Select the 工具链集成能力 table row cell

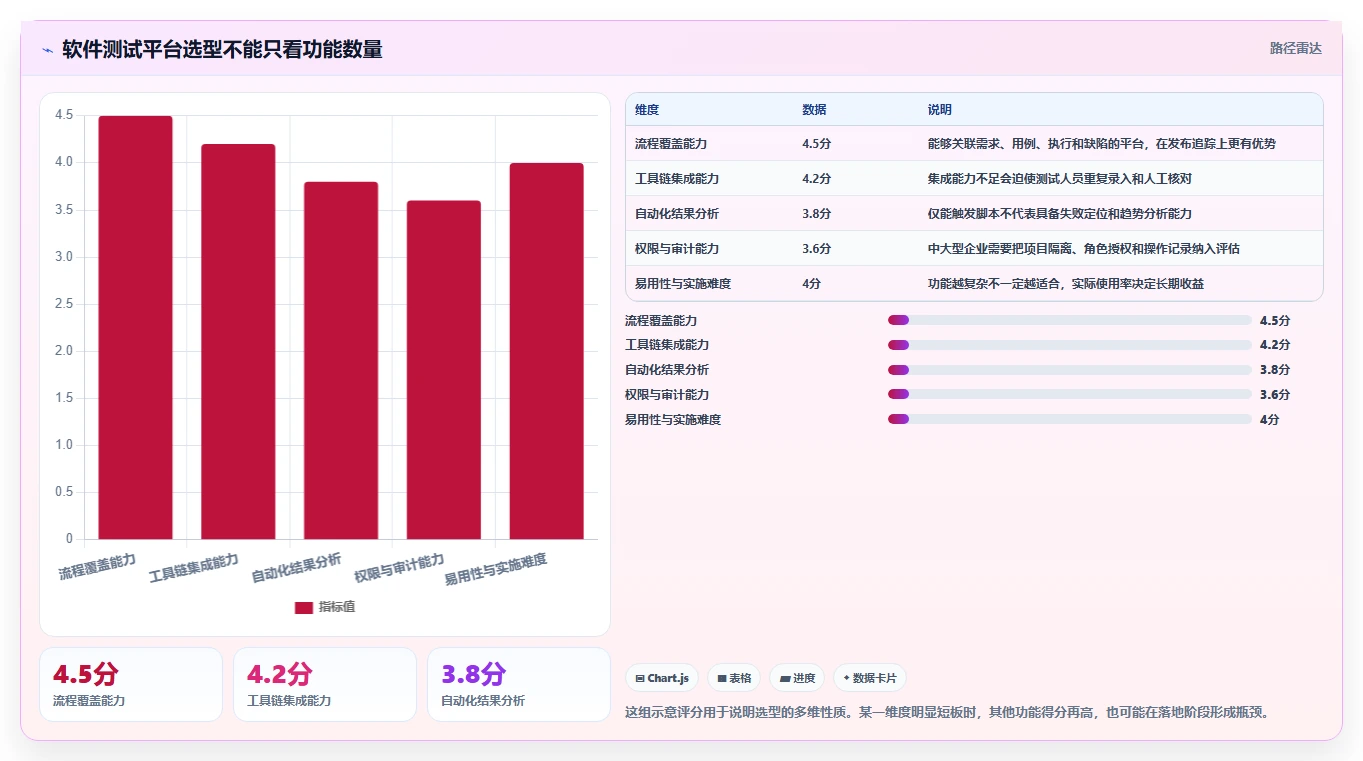pos(709,179)
